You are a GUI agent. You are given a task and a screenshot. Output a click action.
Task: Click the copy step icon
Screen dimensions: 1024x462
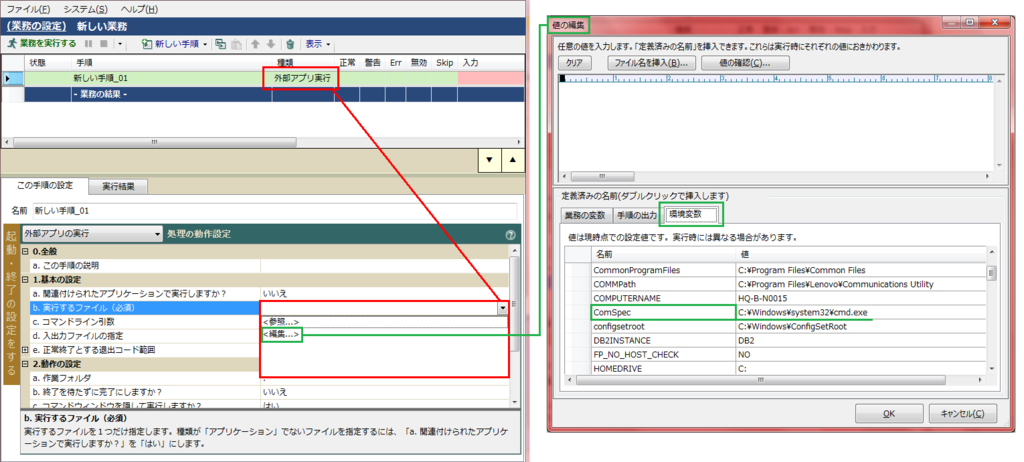point(221,44)
